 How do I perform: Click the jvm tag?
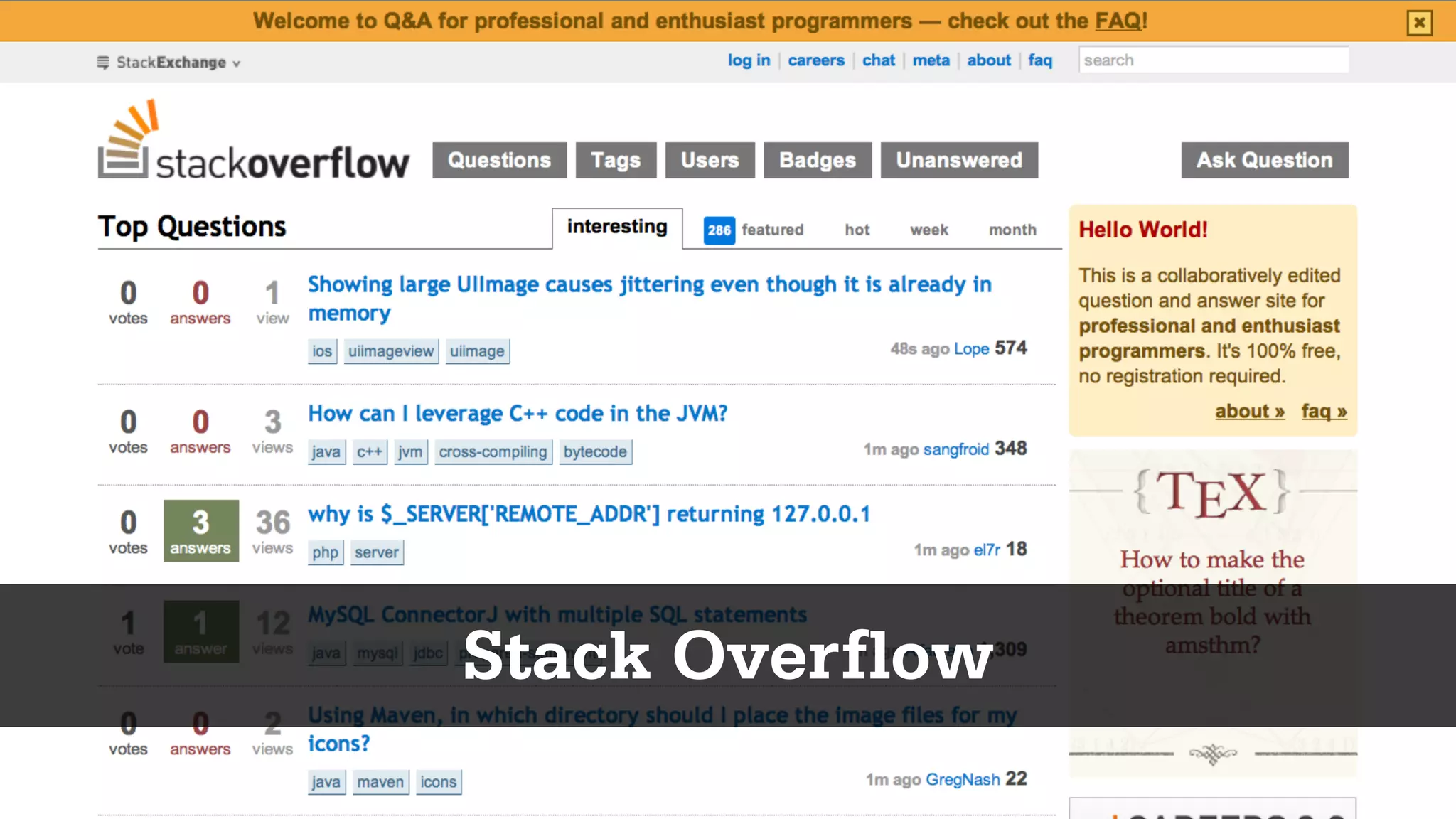click(x=410, y=451)
